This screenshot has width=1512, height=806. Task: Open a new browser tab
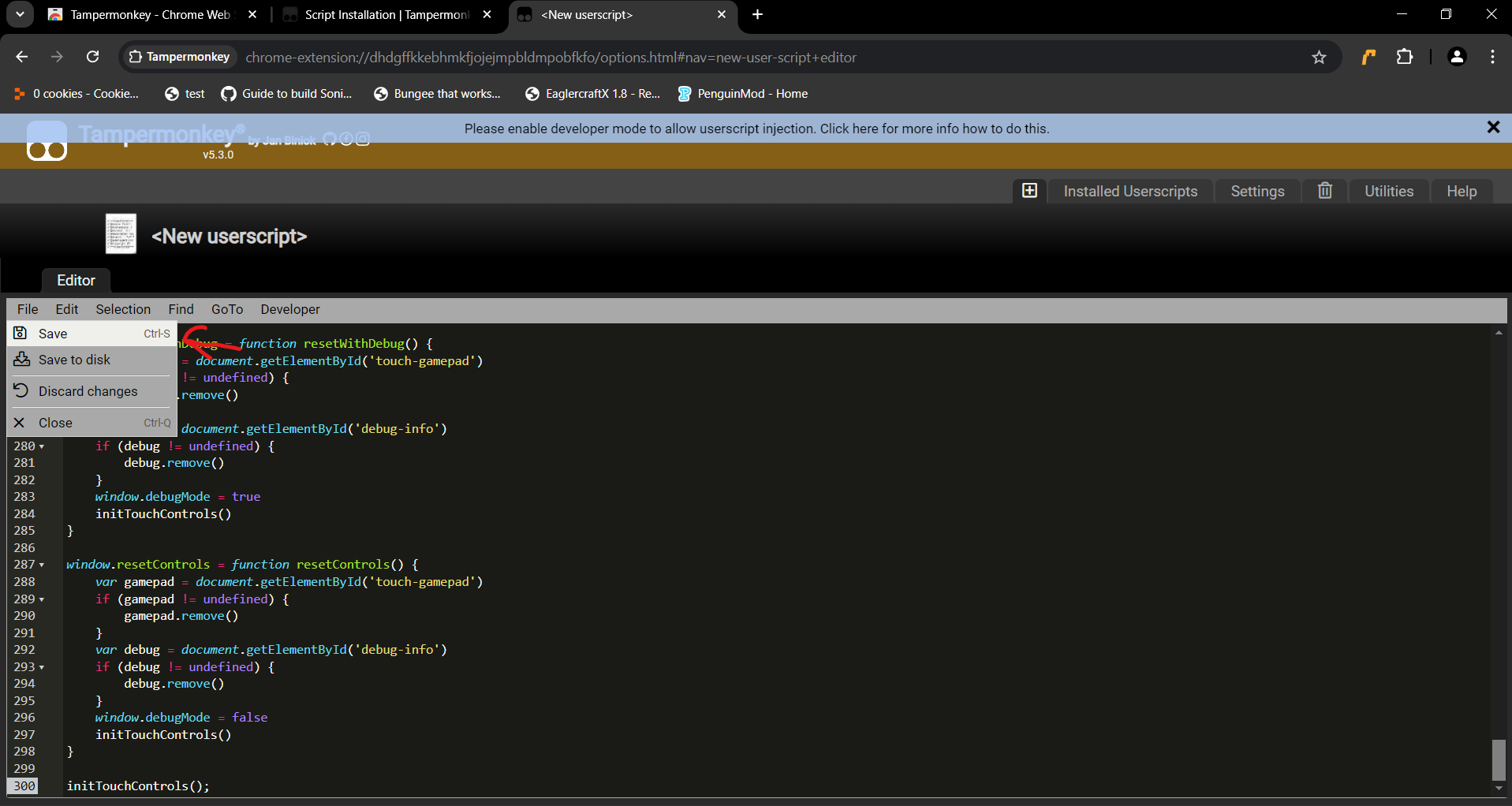click(x=757, y=14)
